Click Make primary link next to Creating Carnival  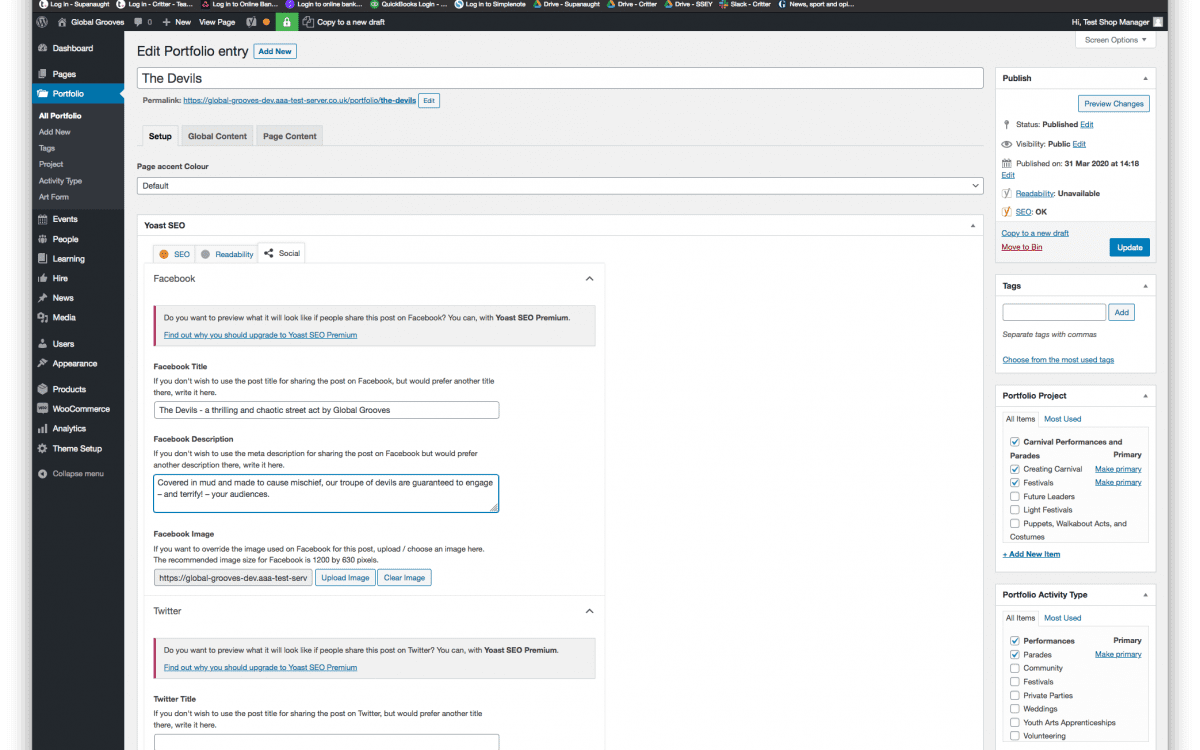(1118, 469)
